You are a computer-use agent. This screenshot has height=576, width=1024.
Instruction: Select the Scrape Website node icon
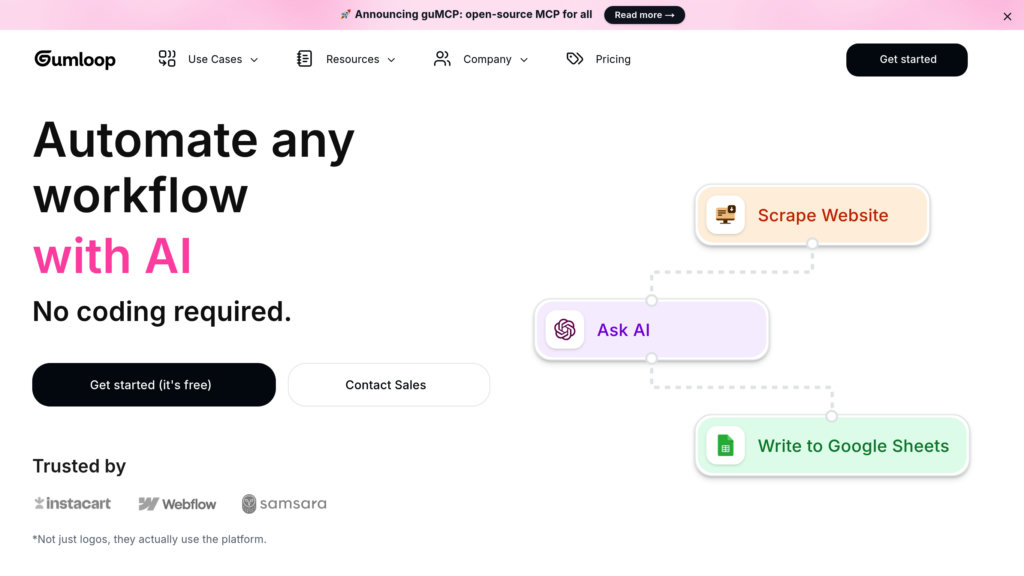click(x=724, y=214)
